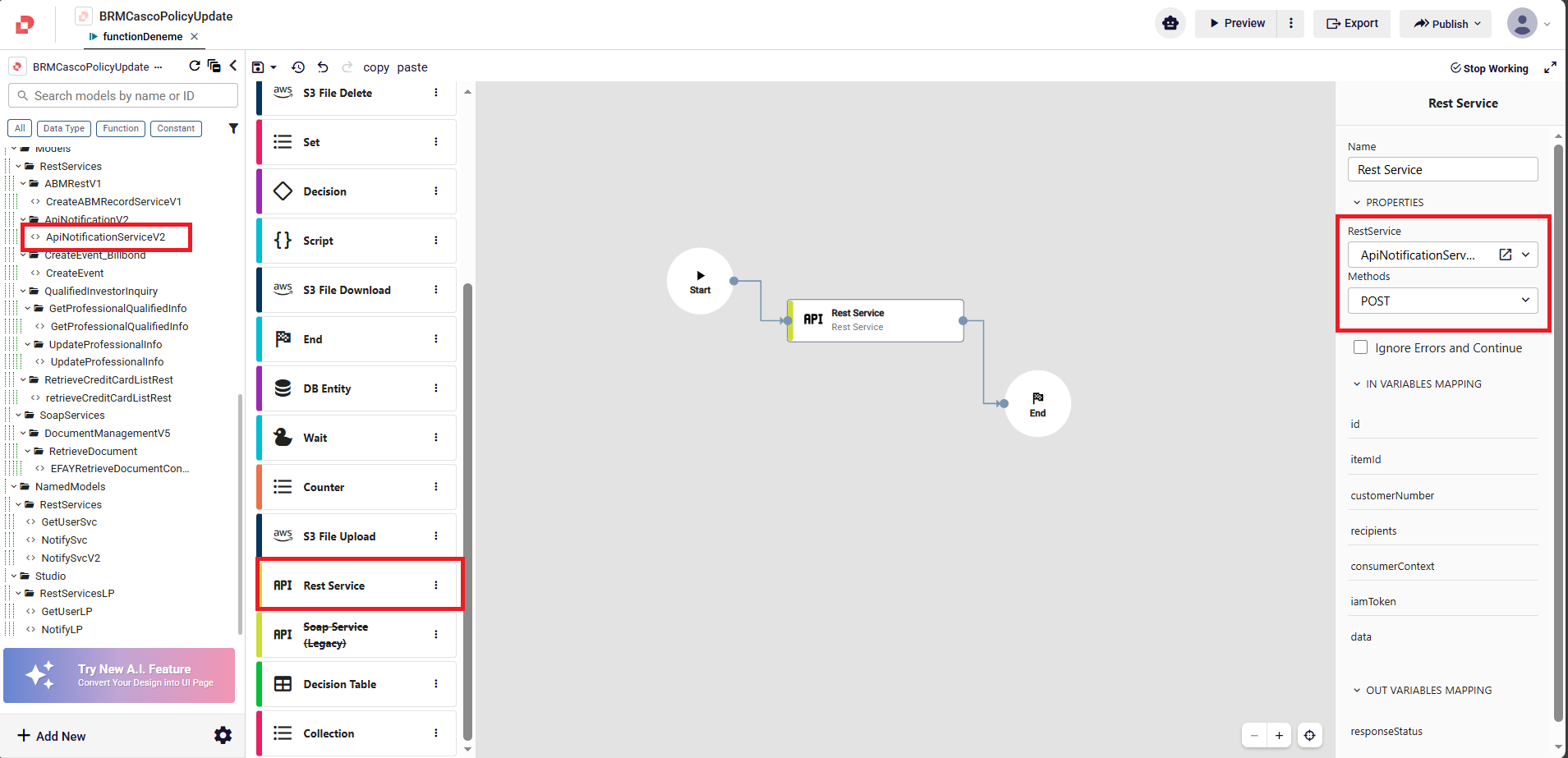The width and height of the screenshot is (1568, 758).
Task: Open sidebar settings gear
Action: pyautogui.click(x=223, y=735)
